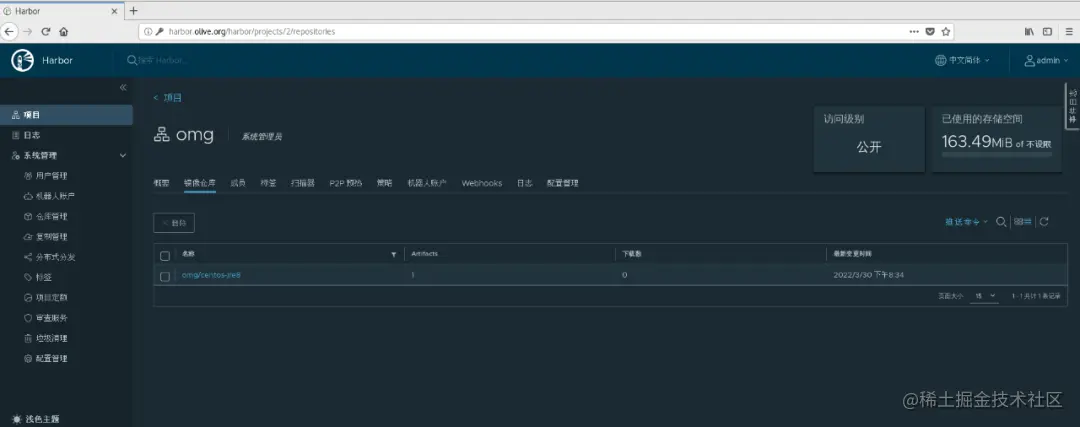Open the Firefox hamburger menu
This screenshot has width=1080, height=427.
(1068, 32)
